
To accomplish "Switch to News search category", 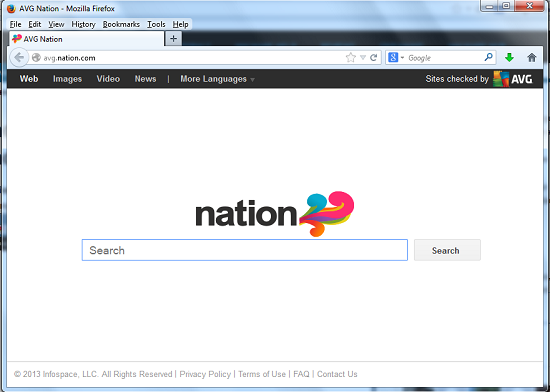I will point(145,79).
